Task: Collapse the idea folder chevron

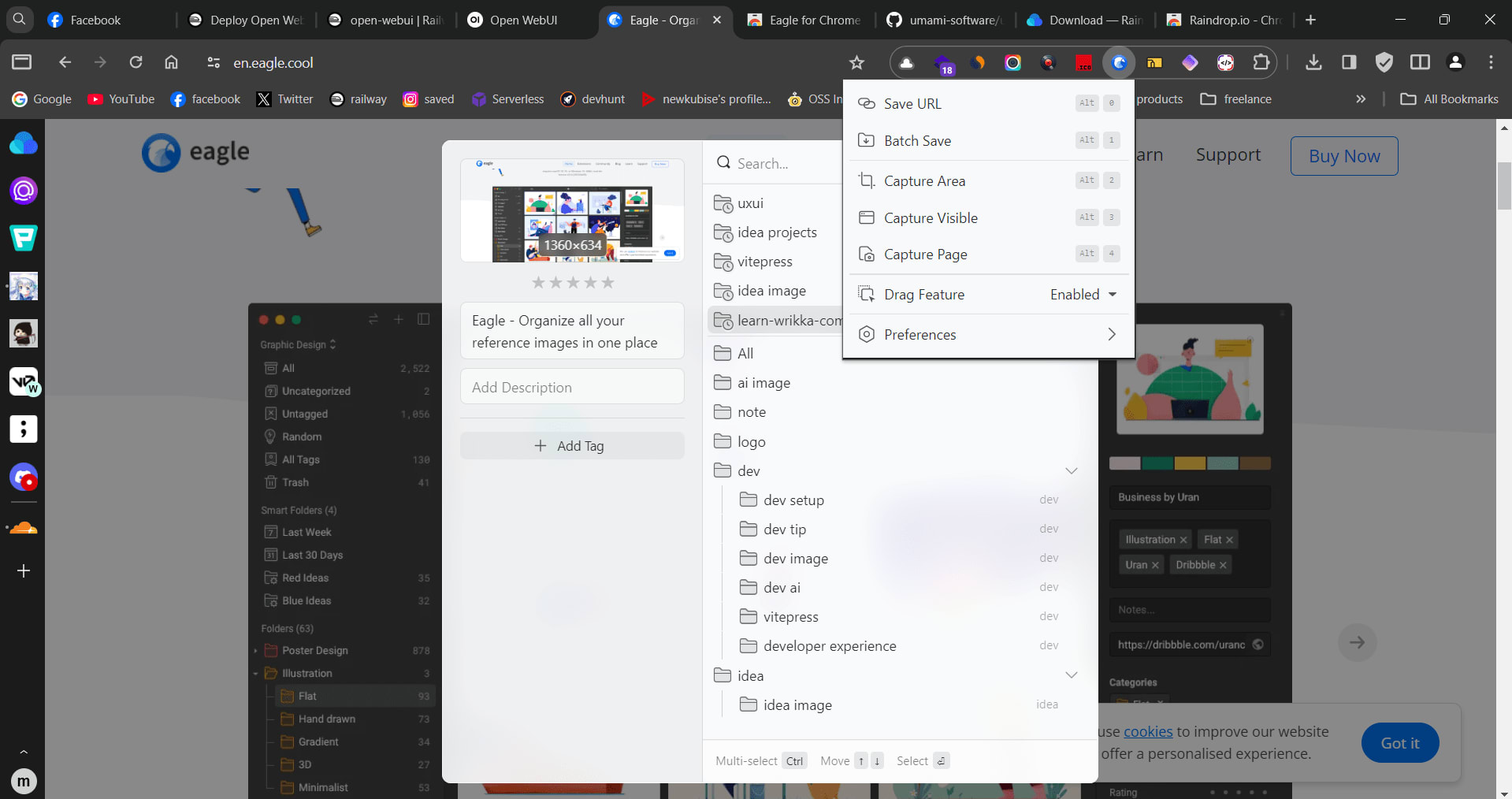Action: click(1072, 675)
